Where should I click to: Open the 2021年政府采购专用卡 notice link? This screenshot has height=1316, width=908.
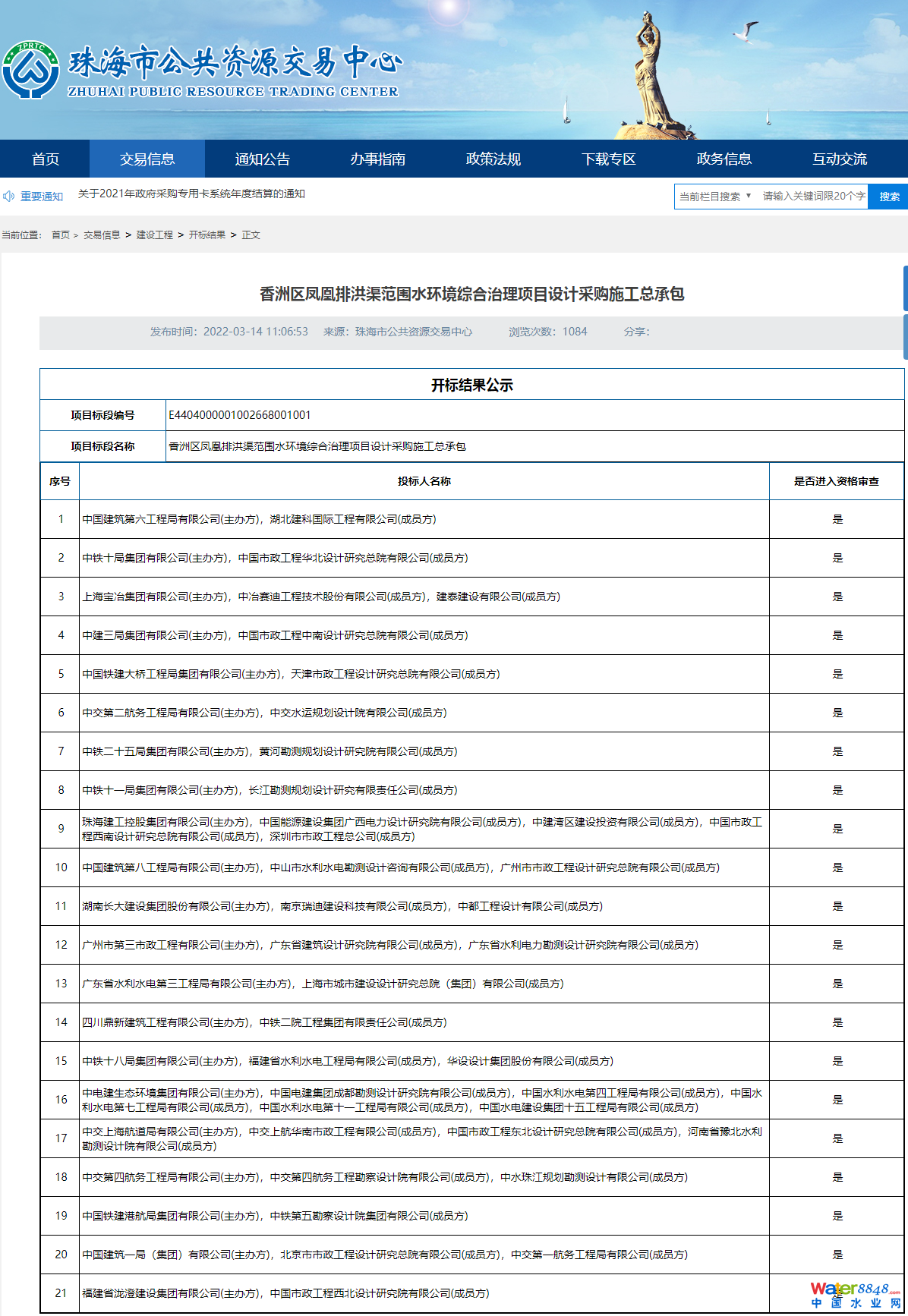point(191,194)
